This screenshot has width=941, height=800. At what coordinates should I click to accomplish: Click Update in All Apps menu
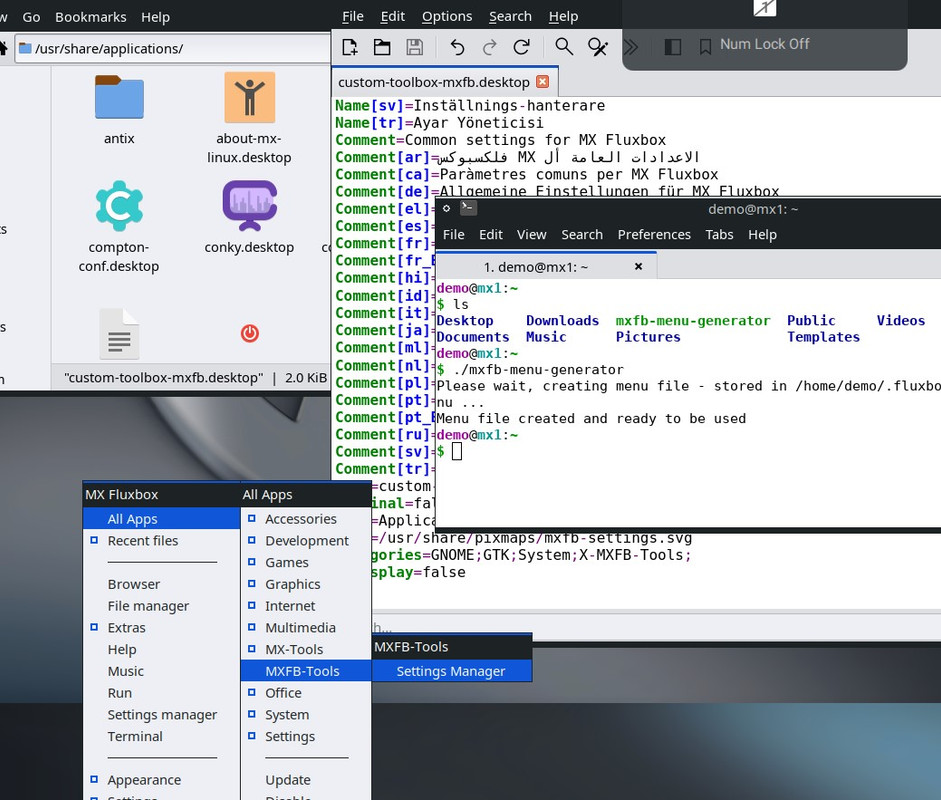coord(306,780)
